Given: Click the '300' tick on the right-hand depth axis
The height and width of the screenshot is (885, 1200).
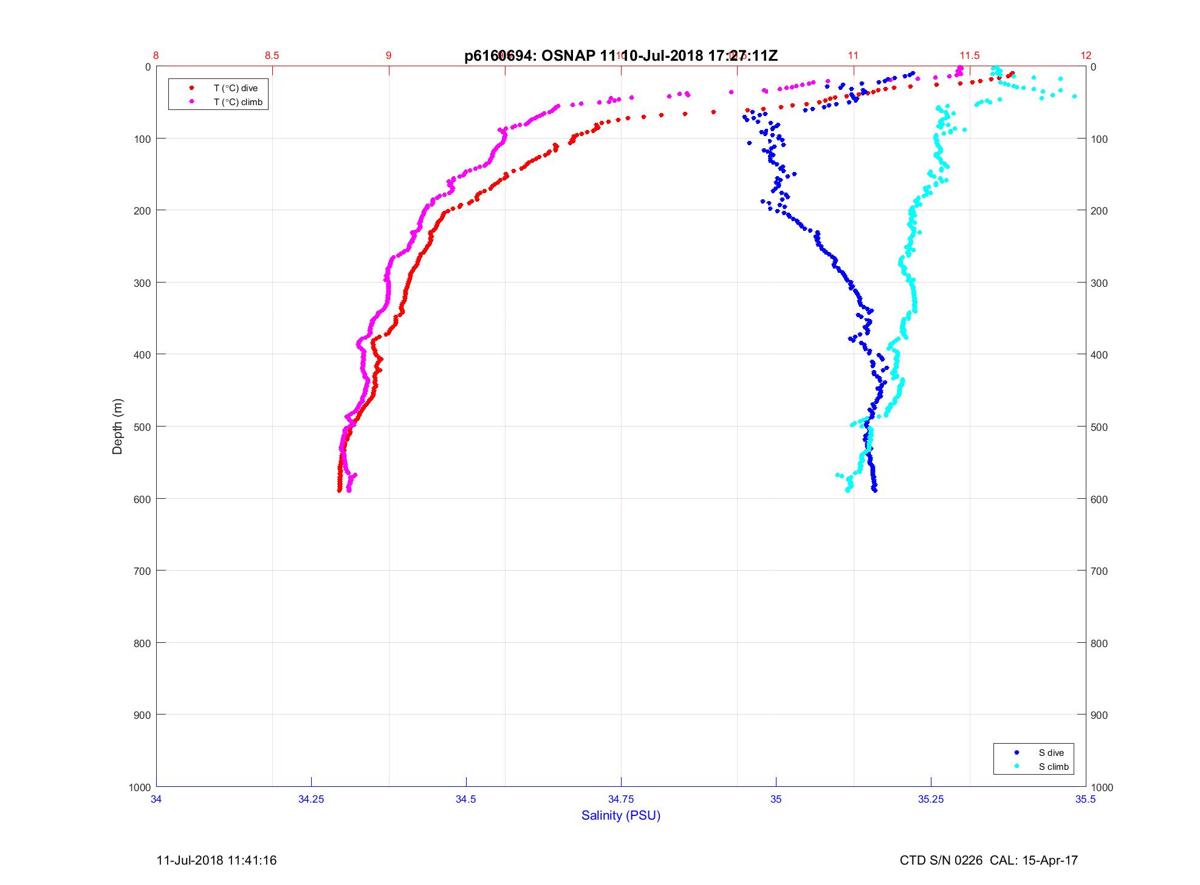Looking at the screenshot, I should 1101,283.
